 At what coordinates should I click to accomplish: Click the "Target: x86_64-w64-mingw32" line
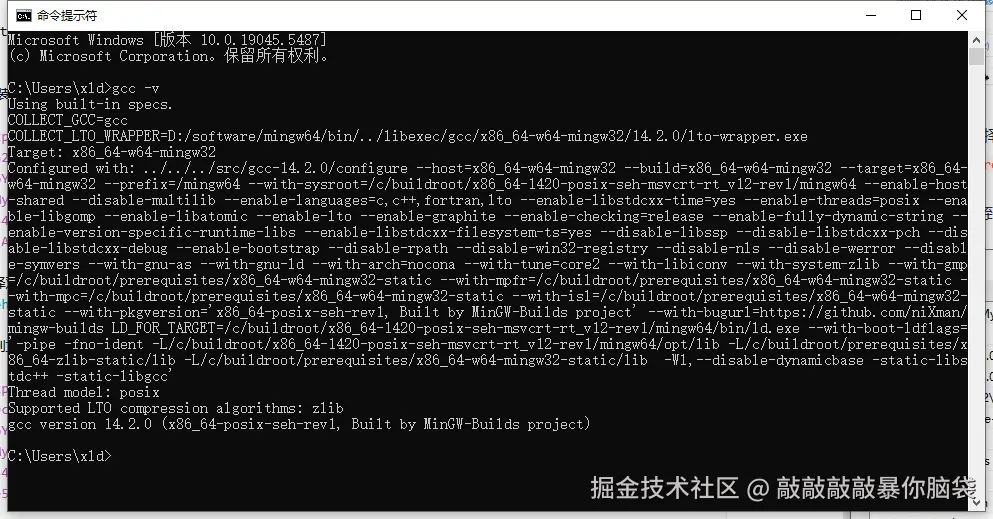coord(112,152)
